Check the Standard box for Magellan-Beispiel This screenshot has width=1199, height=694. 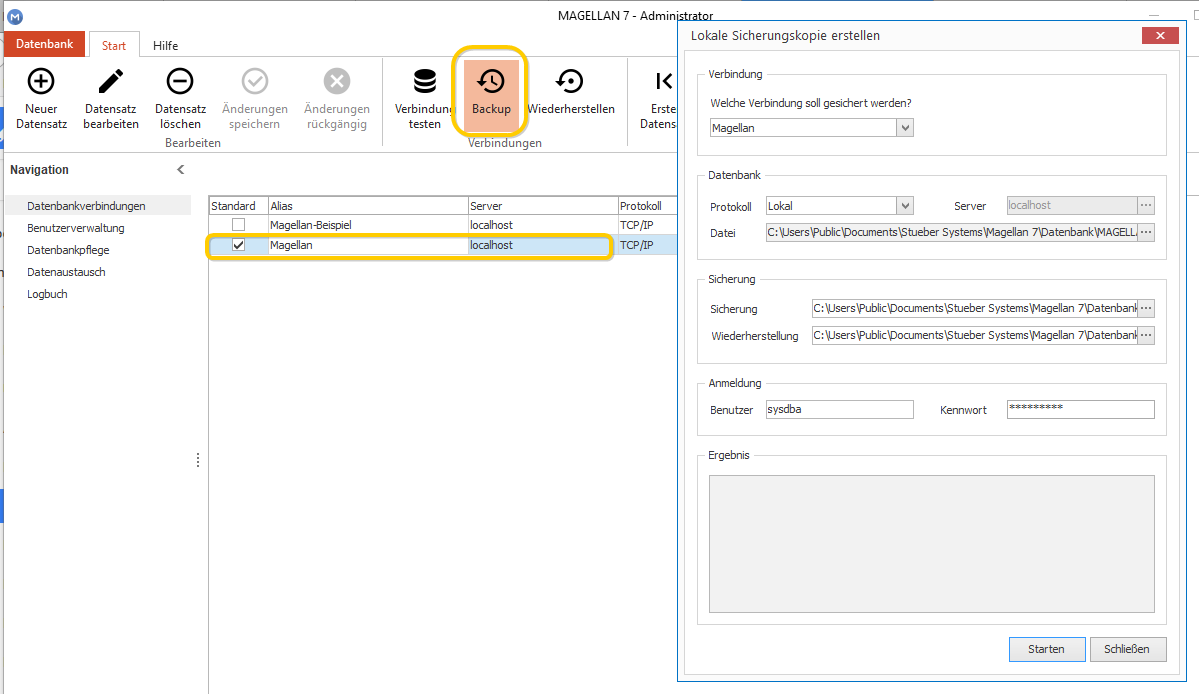coord(239,225)
